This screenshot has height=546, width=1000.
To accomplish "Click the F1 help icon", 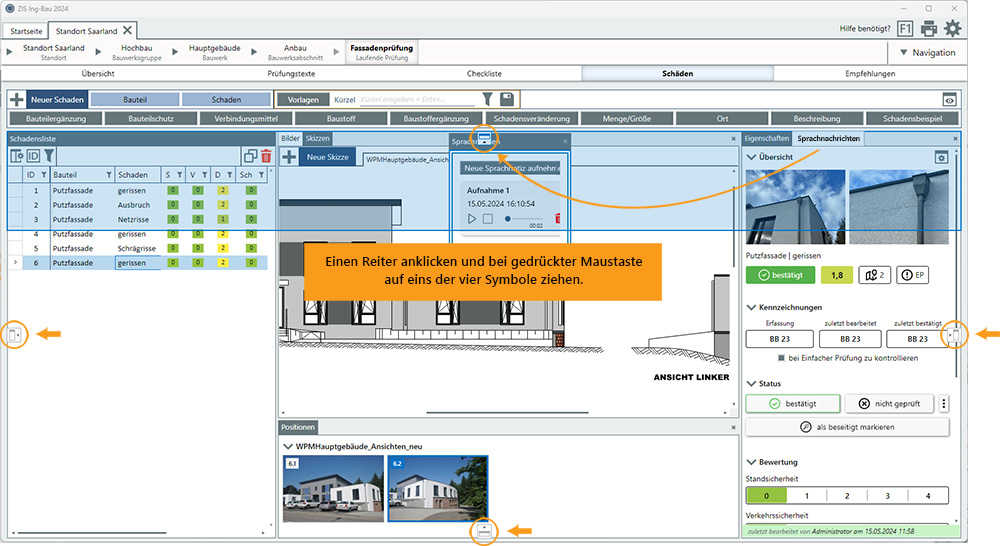I will (905, 29).
